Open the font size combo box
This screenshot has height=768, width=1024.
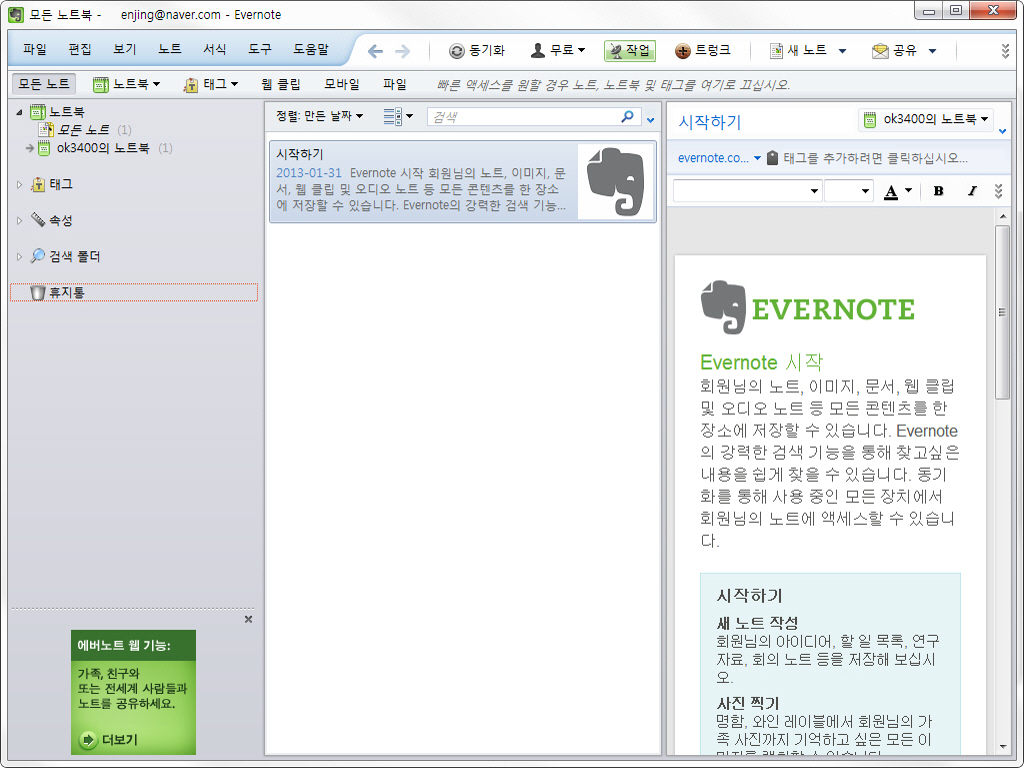(848, 191)
